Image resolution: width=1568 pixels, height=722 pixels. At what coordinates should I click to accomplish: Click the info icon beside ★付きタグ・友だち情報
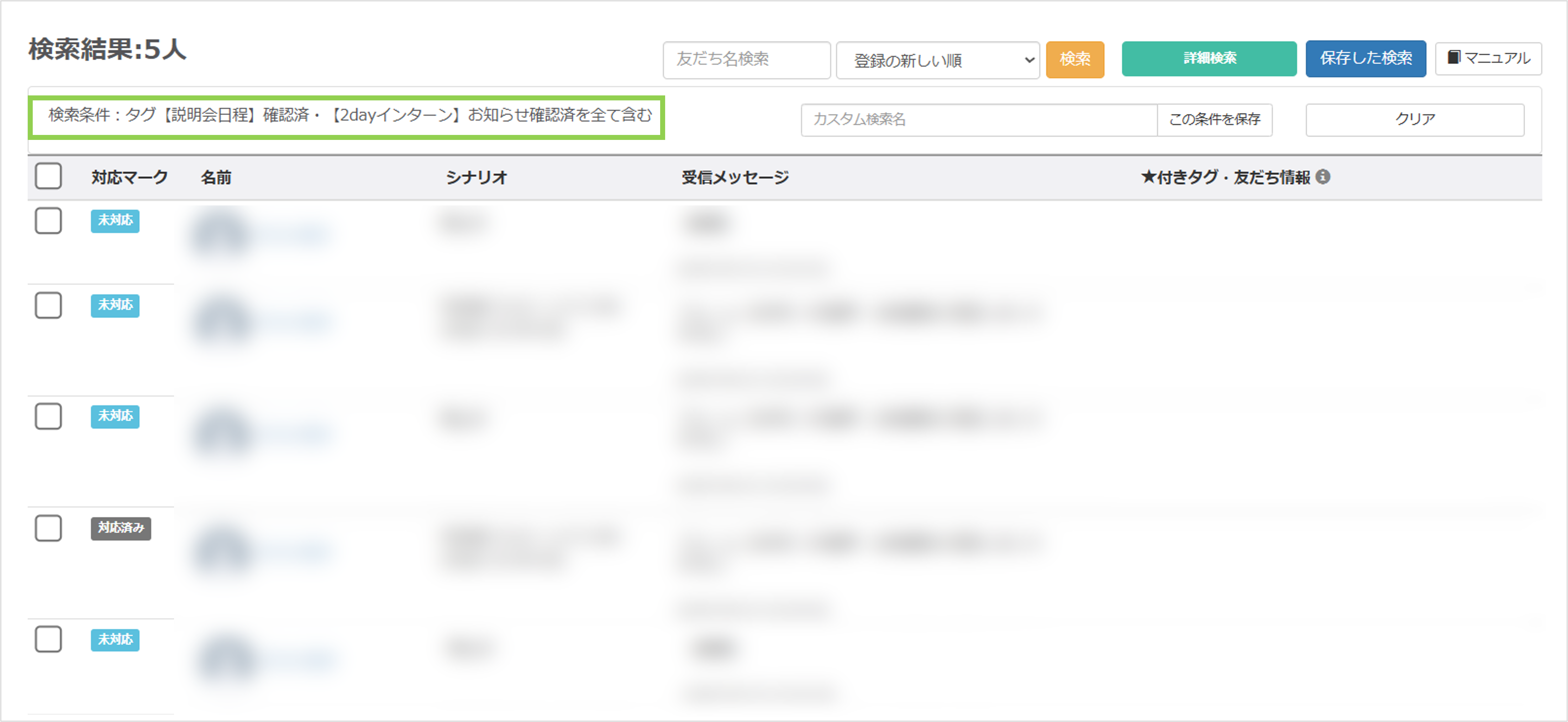[x=1322, y=177]
